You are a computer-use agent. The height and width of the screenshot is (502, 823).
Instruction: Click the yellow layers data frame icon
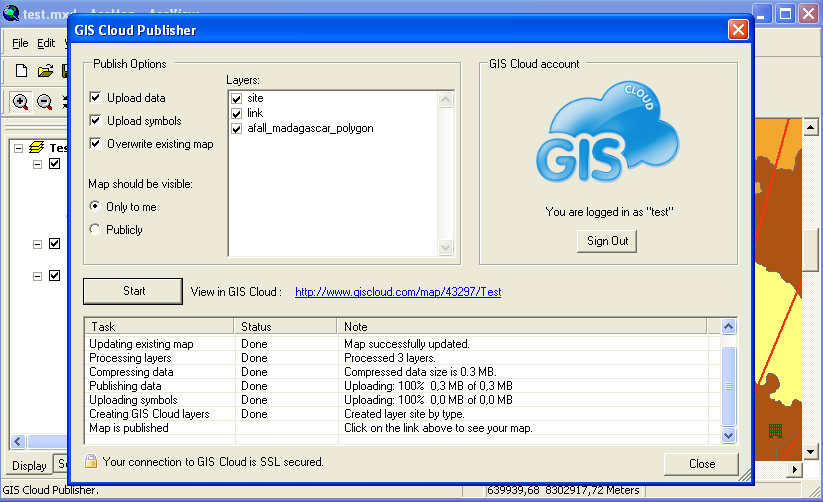[37, 147]
